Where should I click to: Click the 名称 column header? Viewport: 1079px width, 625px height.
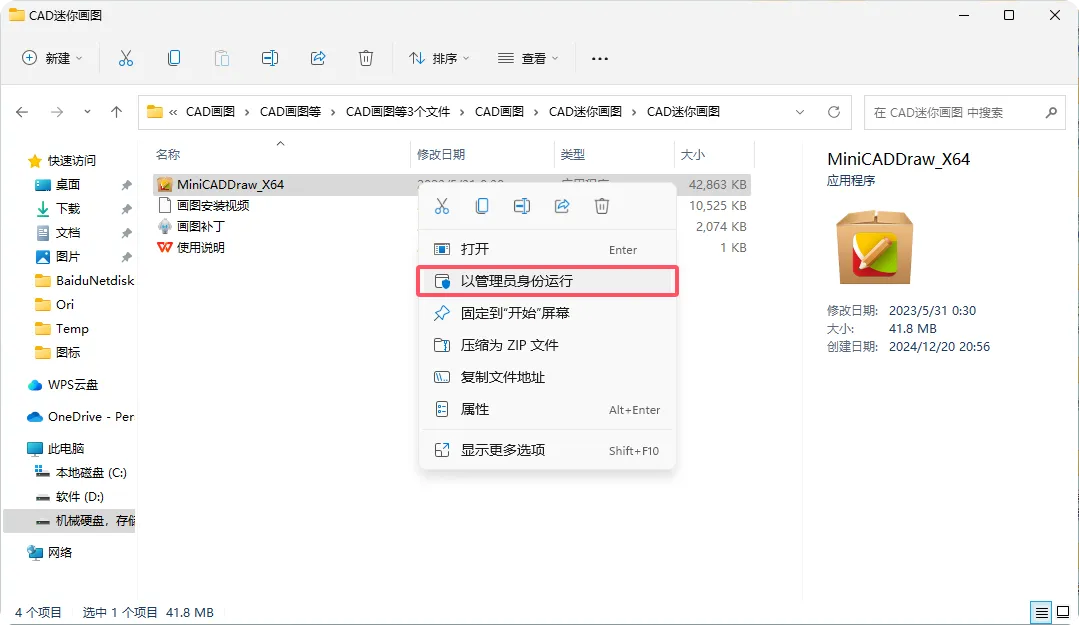tap(168, 154)
